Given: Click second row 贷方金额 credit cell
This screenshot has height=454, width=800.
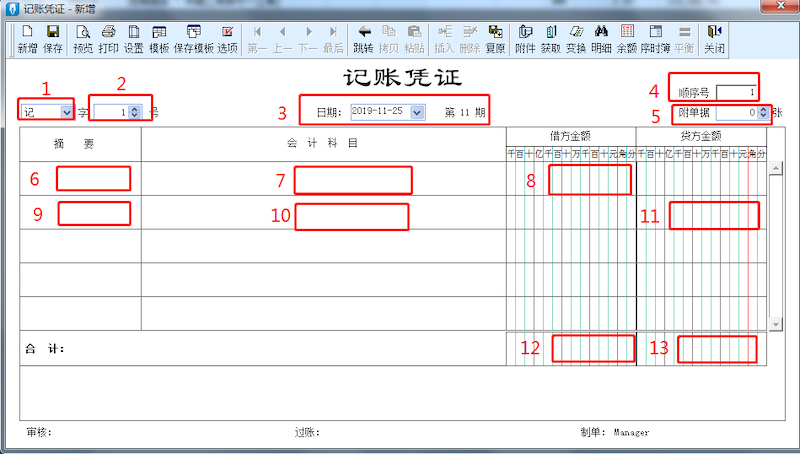Looking at the screenshot, I should click(702, 213).
